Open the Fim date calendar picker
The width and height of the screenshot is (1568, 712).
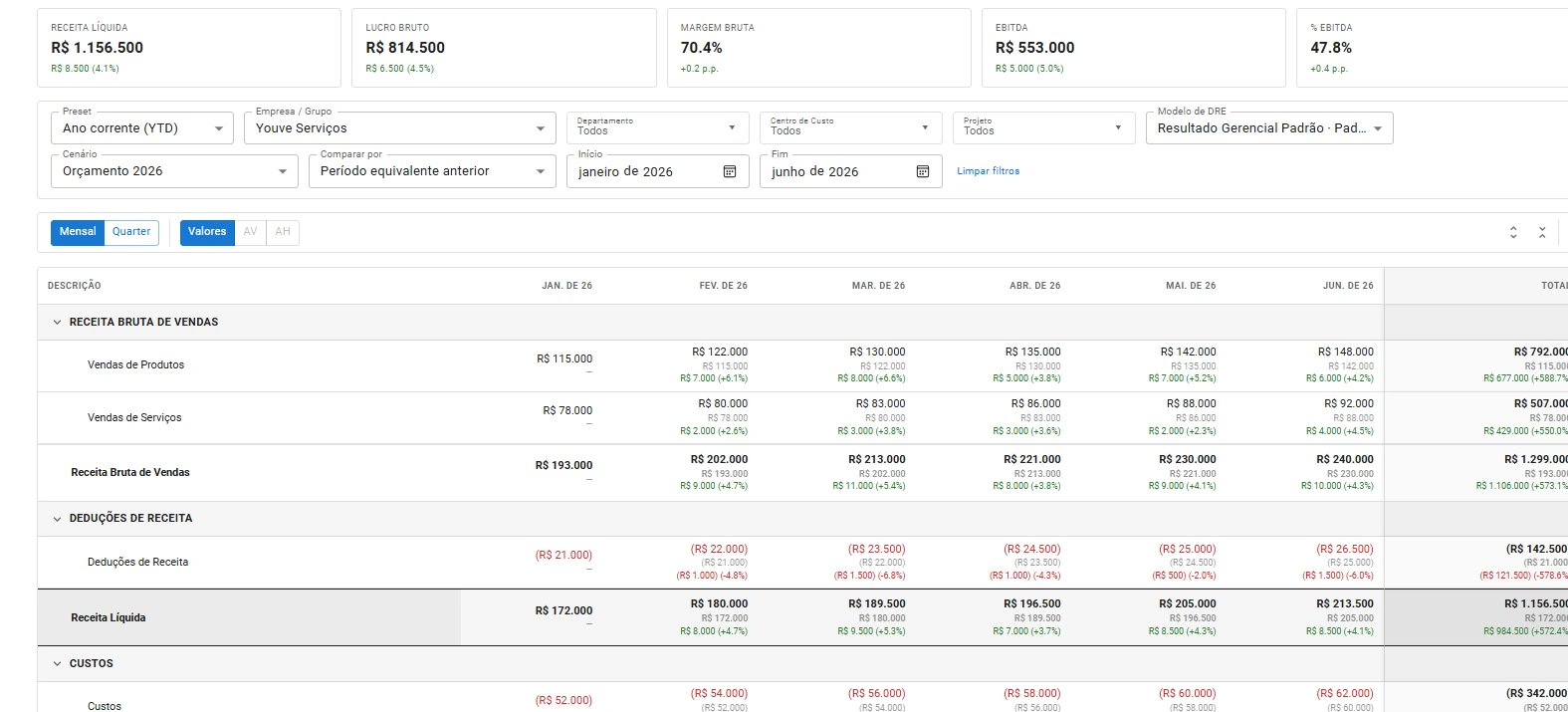[923, 171]
